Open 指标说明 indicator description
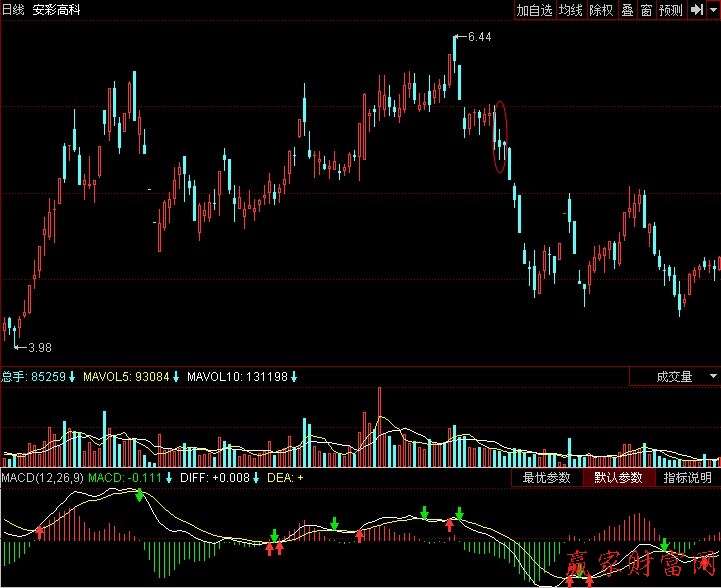This screenshot has width=721, height=588. point(688,478)
